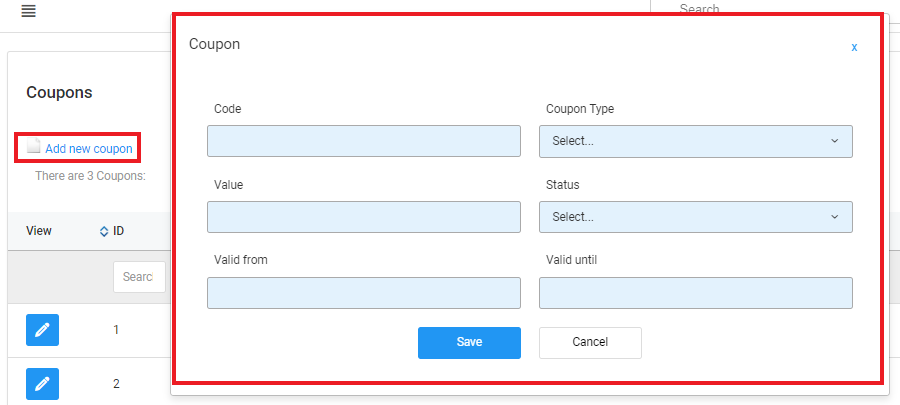Click the ID column filter search box
Image resolution: width=900 pixels, height=405 pixels.
pos(138,277)
